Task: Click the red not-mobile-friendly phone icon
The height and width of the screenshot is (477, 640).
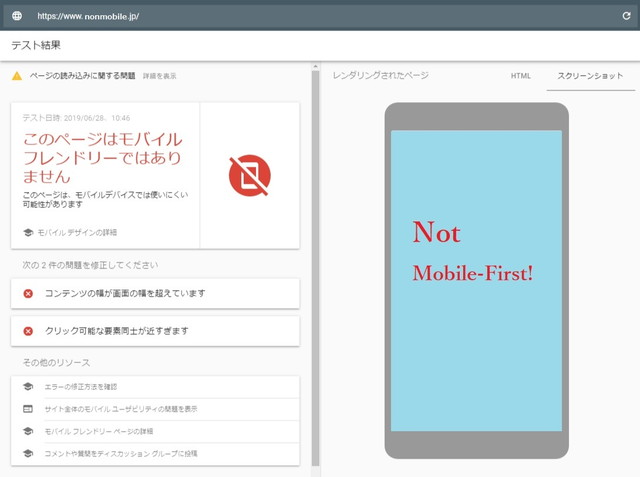Action: pyautogui.click(x=250, y=176)
